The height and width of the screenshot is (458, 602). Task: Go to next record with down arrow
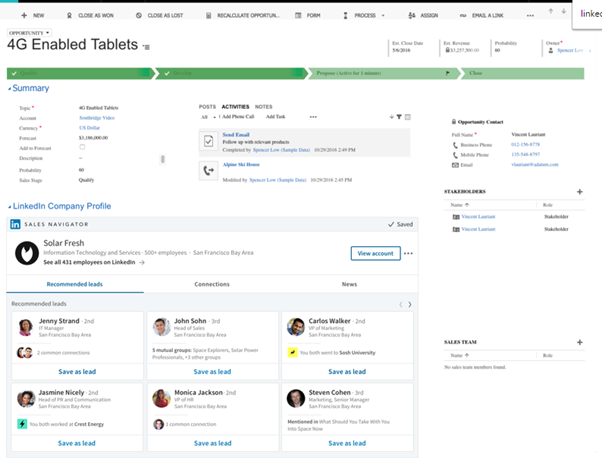(564, 11)
